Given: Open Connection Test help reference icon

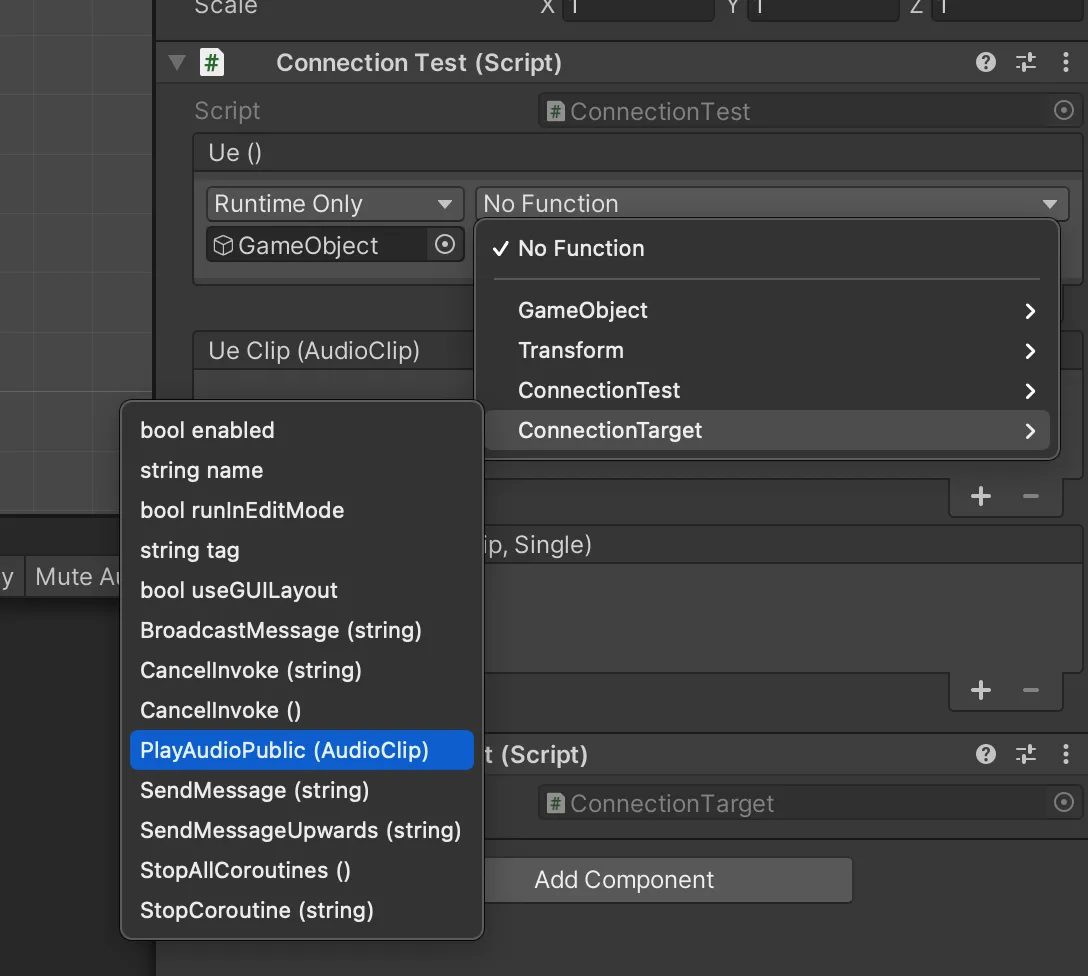Looking at the screenshot, I should tap(985, 63).
